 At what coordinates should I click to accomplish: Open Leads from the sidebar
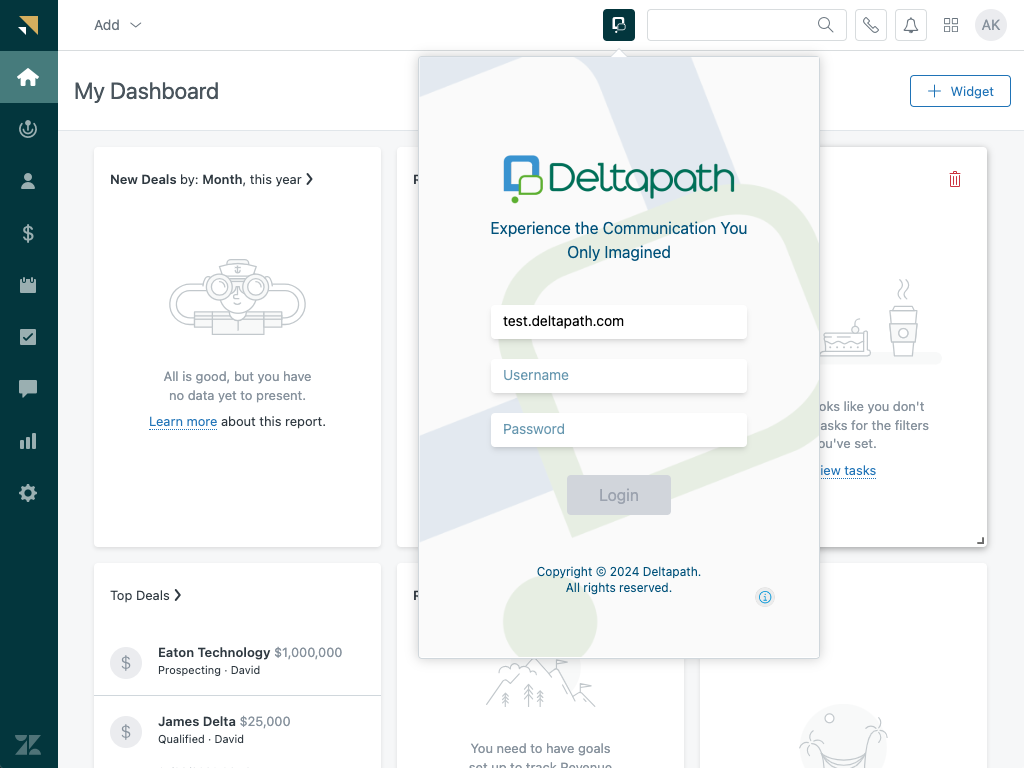(x=28, y=128)
